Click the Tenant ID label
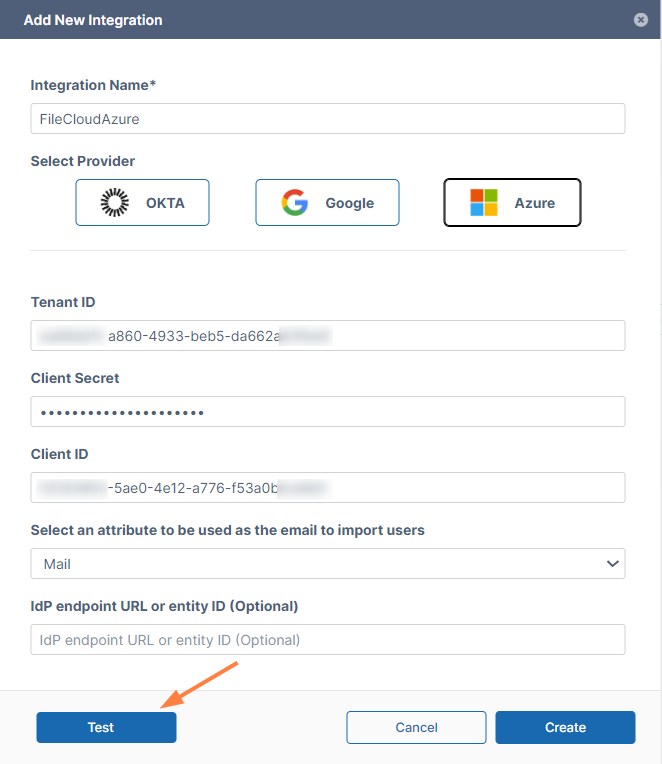Image resolution: width=662 pixels, height=764 pixels. (63, 302)
